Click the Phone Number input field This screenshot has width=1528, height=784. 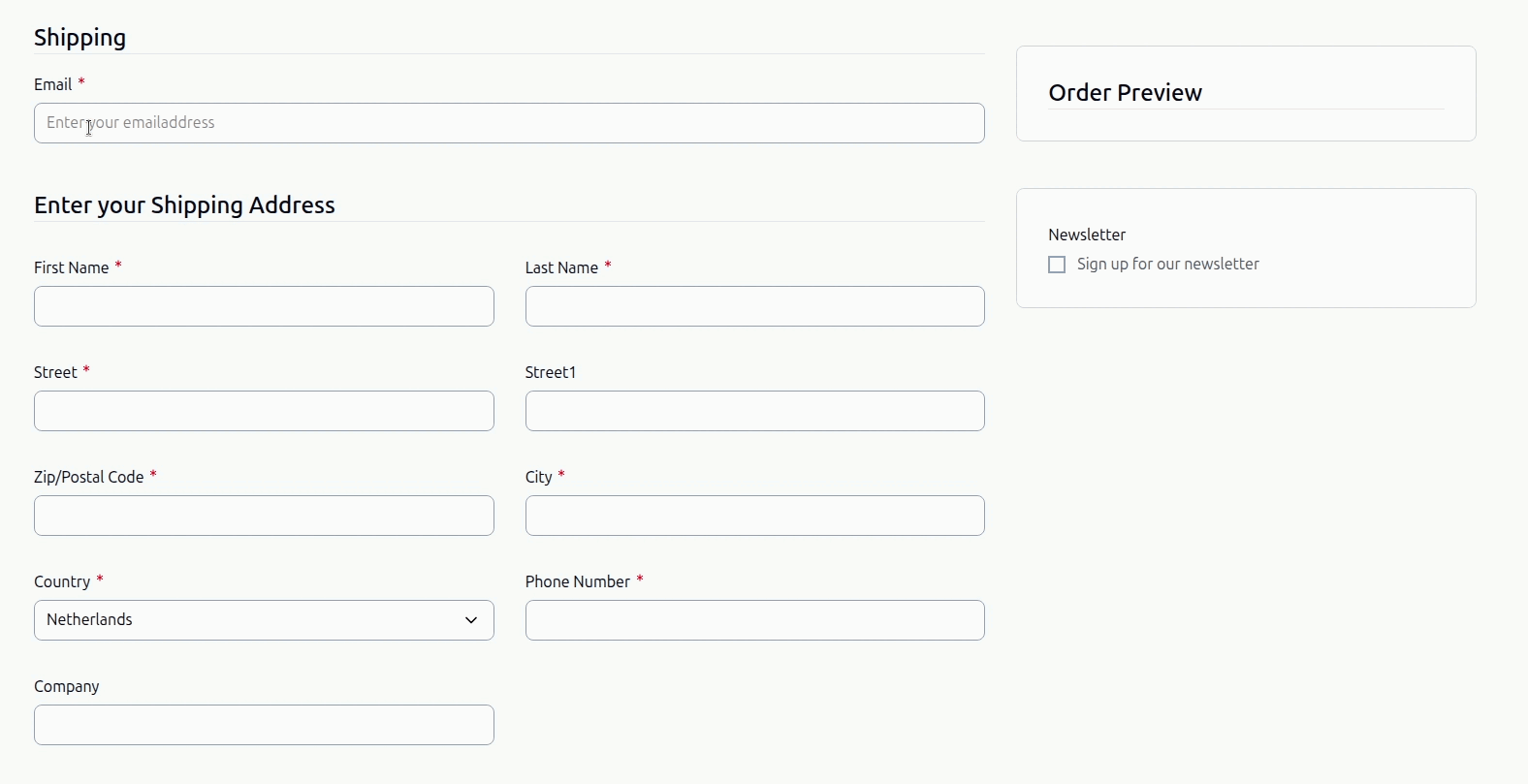pos(754,620)
